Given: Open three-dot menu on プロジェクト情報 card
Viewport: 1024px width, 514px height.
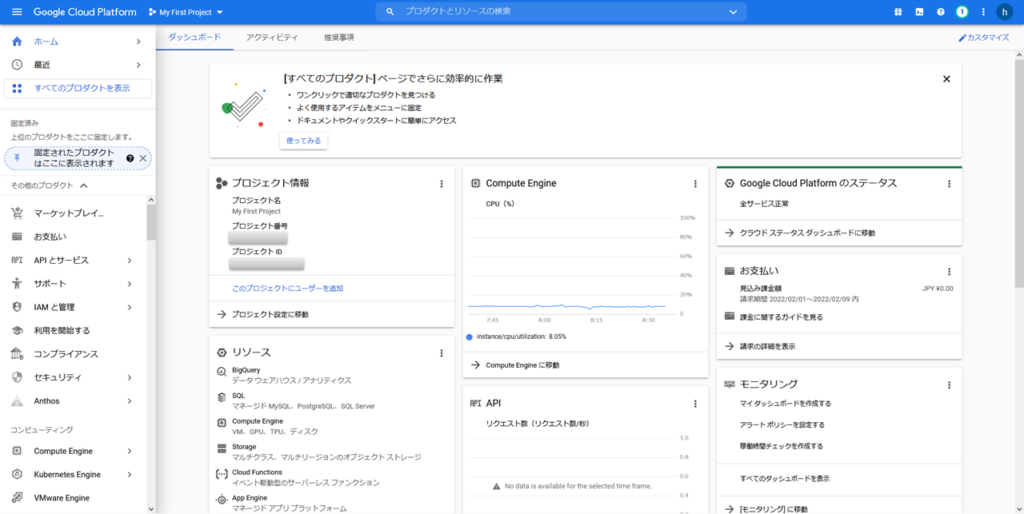Looking at the screenshot, I should 441,184.
